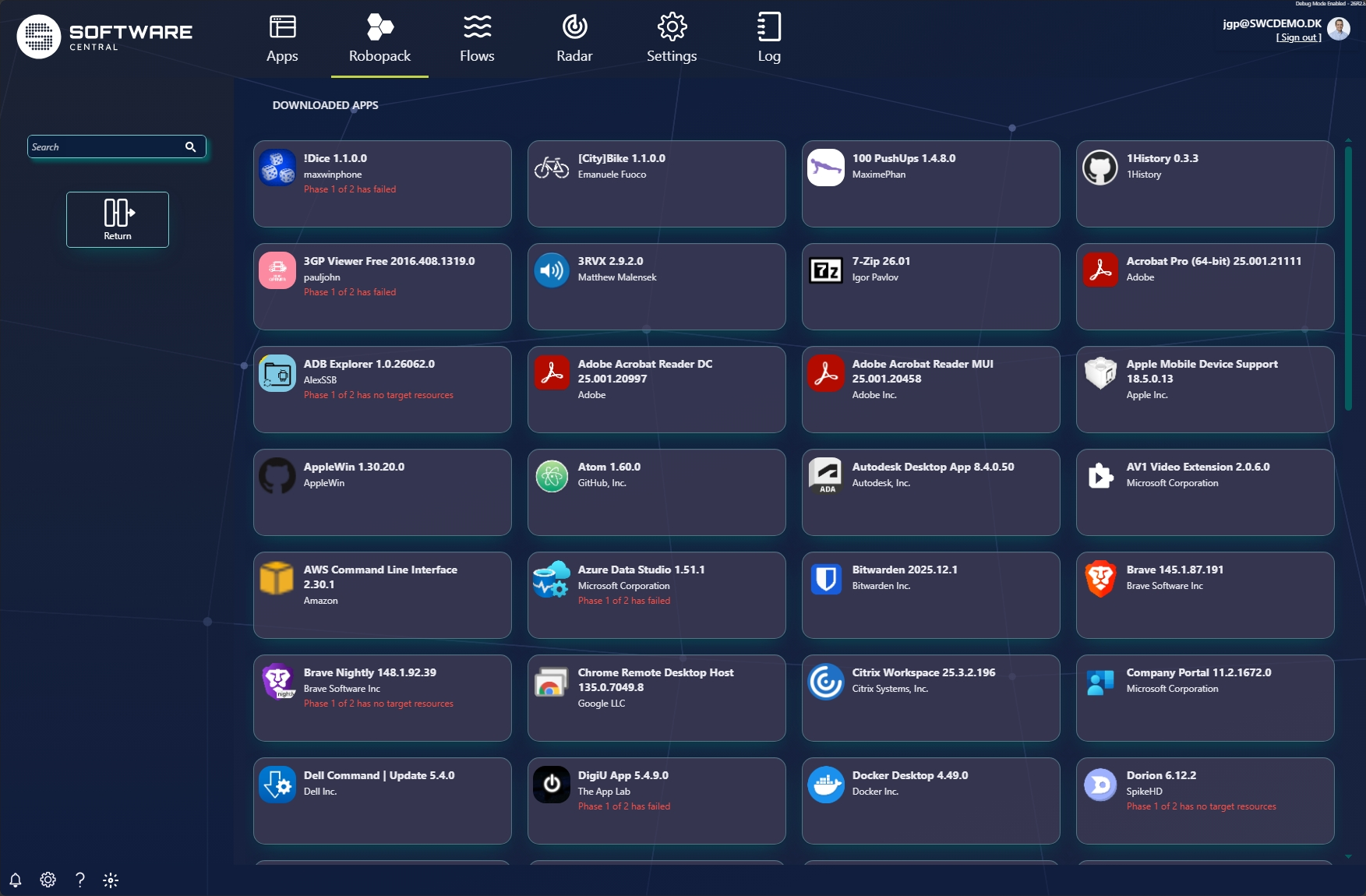Screen dimensions: 1366x896
Task: Click the Adobe Acrobat Reader DC icon
Action: click(x=552, y=373)
